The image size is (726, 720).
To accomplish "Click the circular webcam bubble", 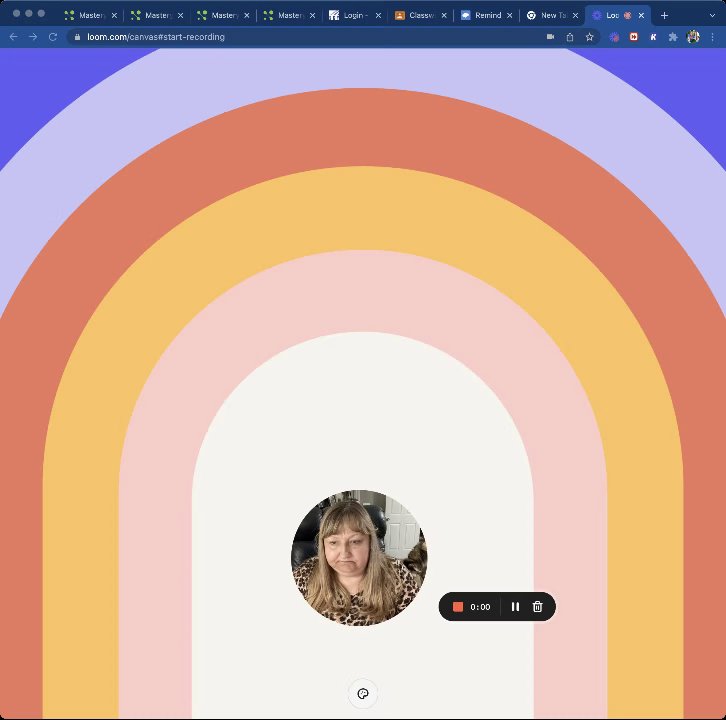I will pyautogui.click(x=359, y=558).
